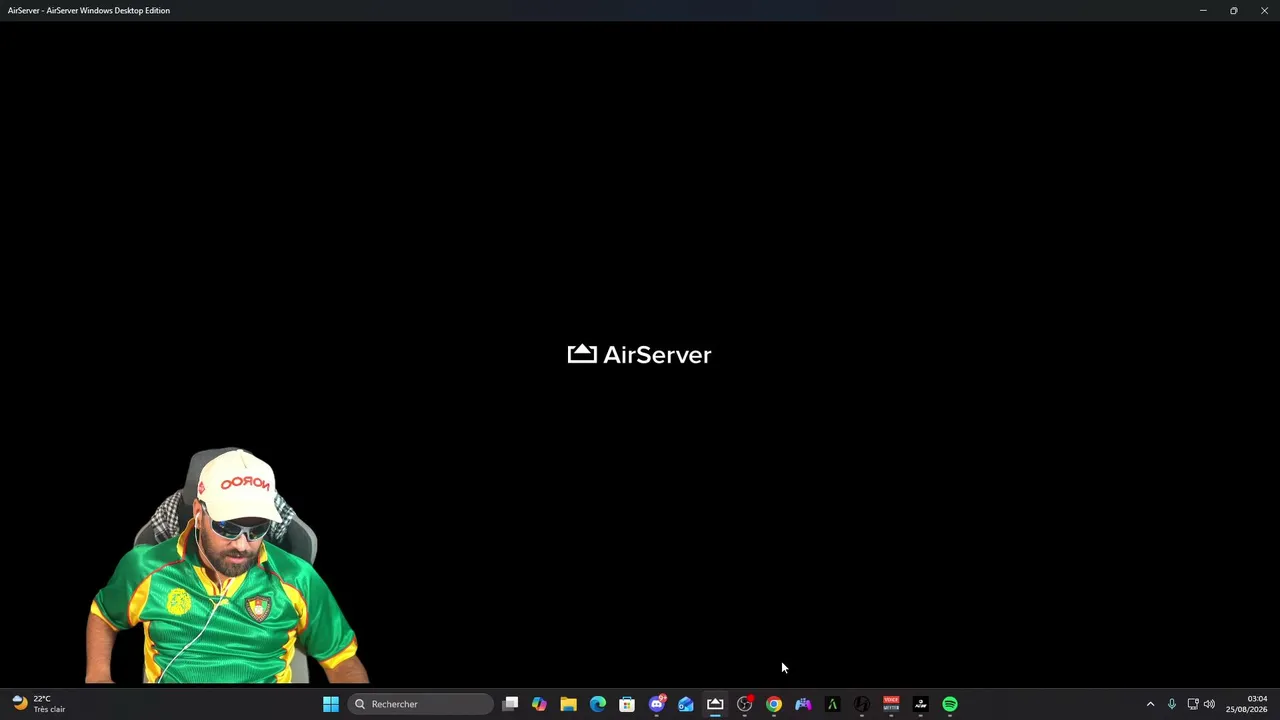
Task: Open the Windows Start menu
Action: coord(331,704)
